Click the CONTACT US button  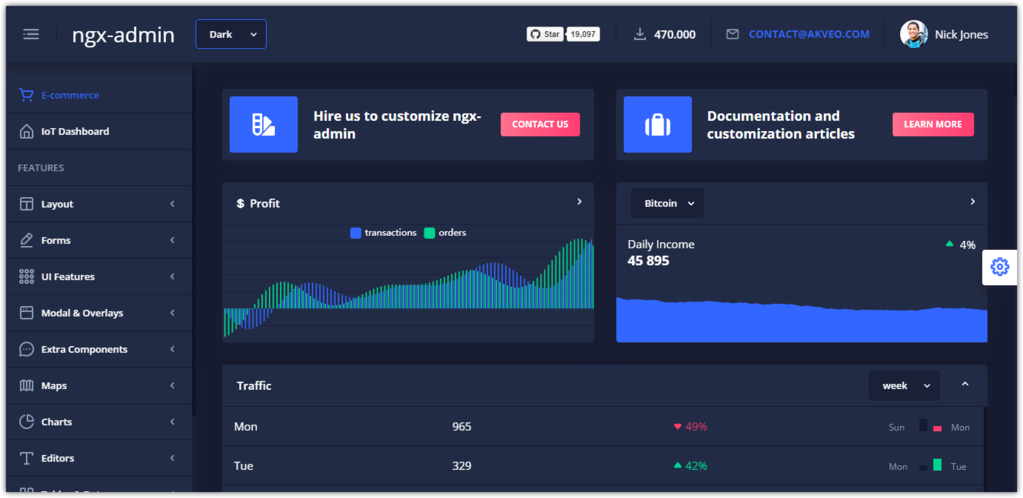tap(540, 124)
